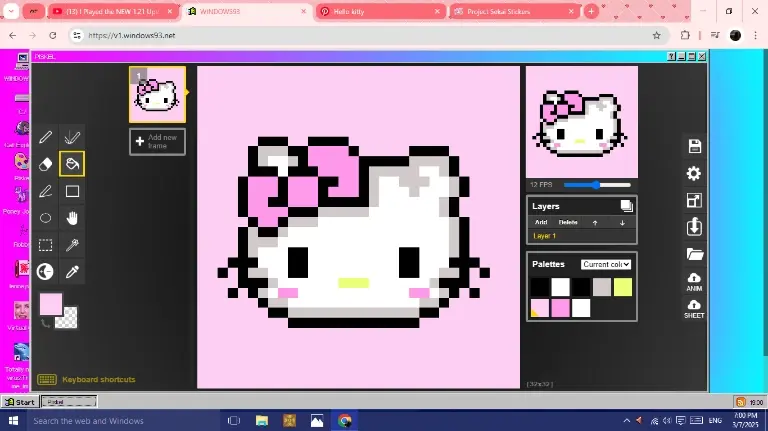This screenshot has width=768, height=431.
Task: Open Photos app on Windows taskbar
Action: [317, 421]
